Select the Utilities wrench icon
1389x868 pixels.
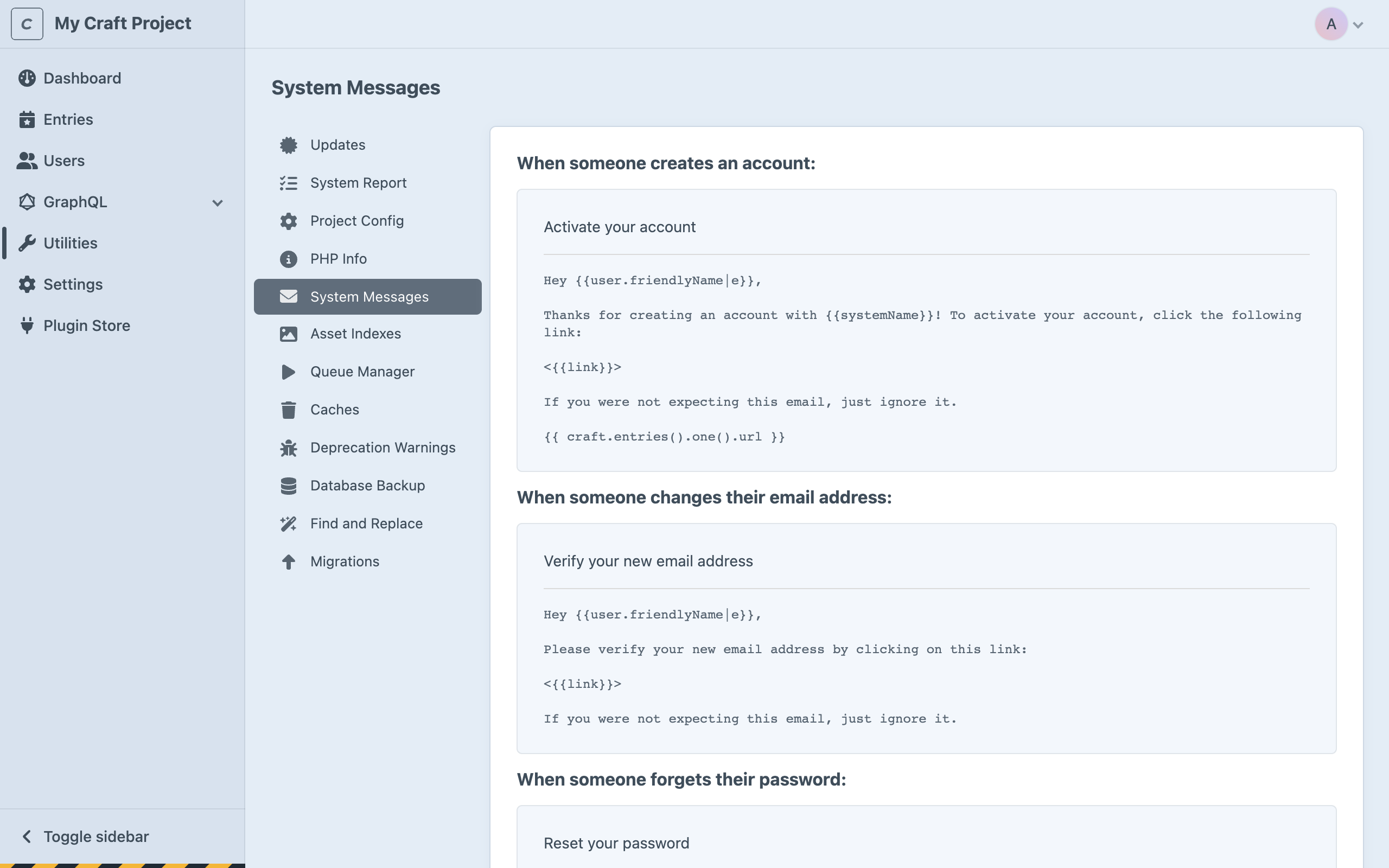[x=27, y=243]
